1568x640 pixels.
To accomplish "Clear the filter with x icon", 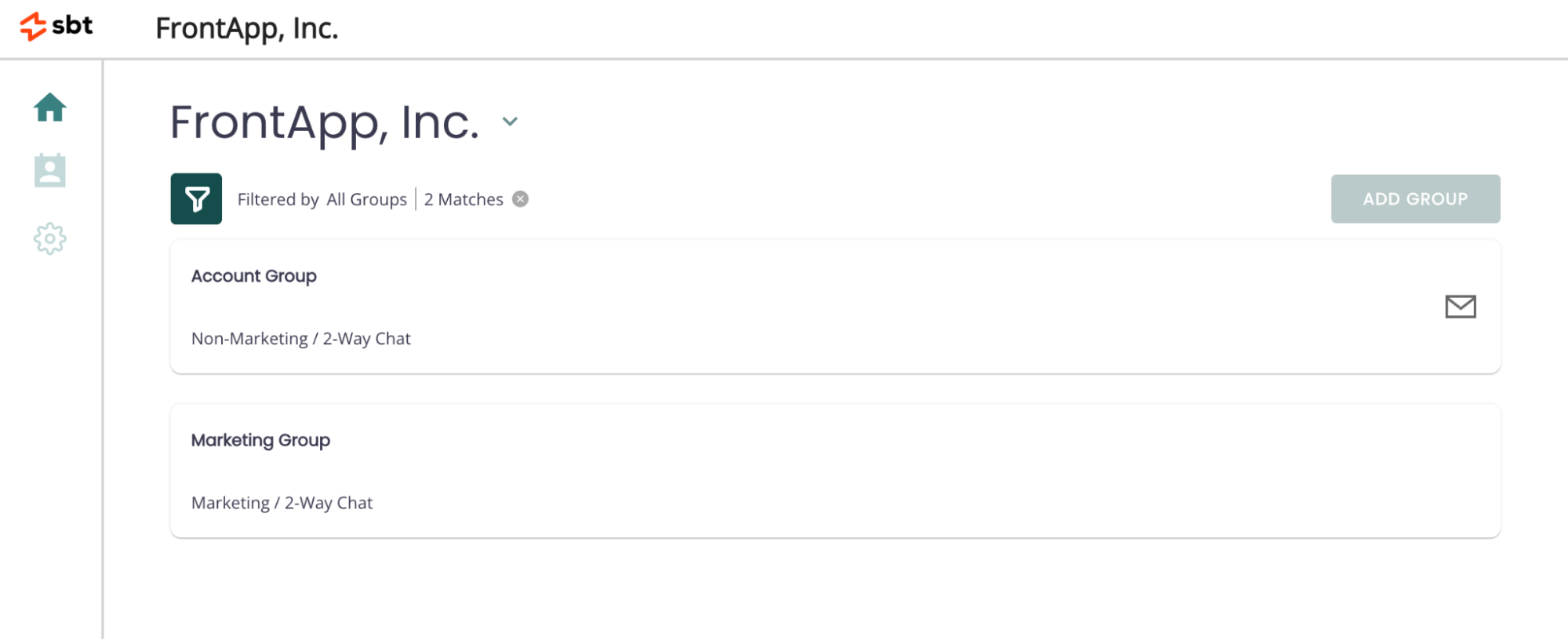I will pyautogui.click(x=520, y=199).
